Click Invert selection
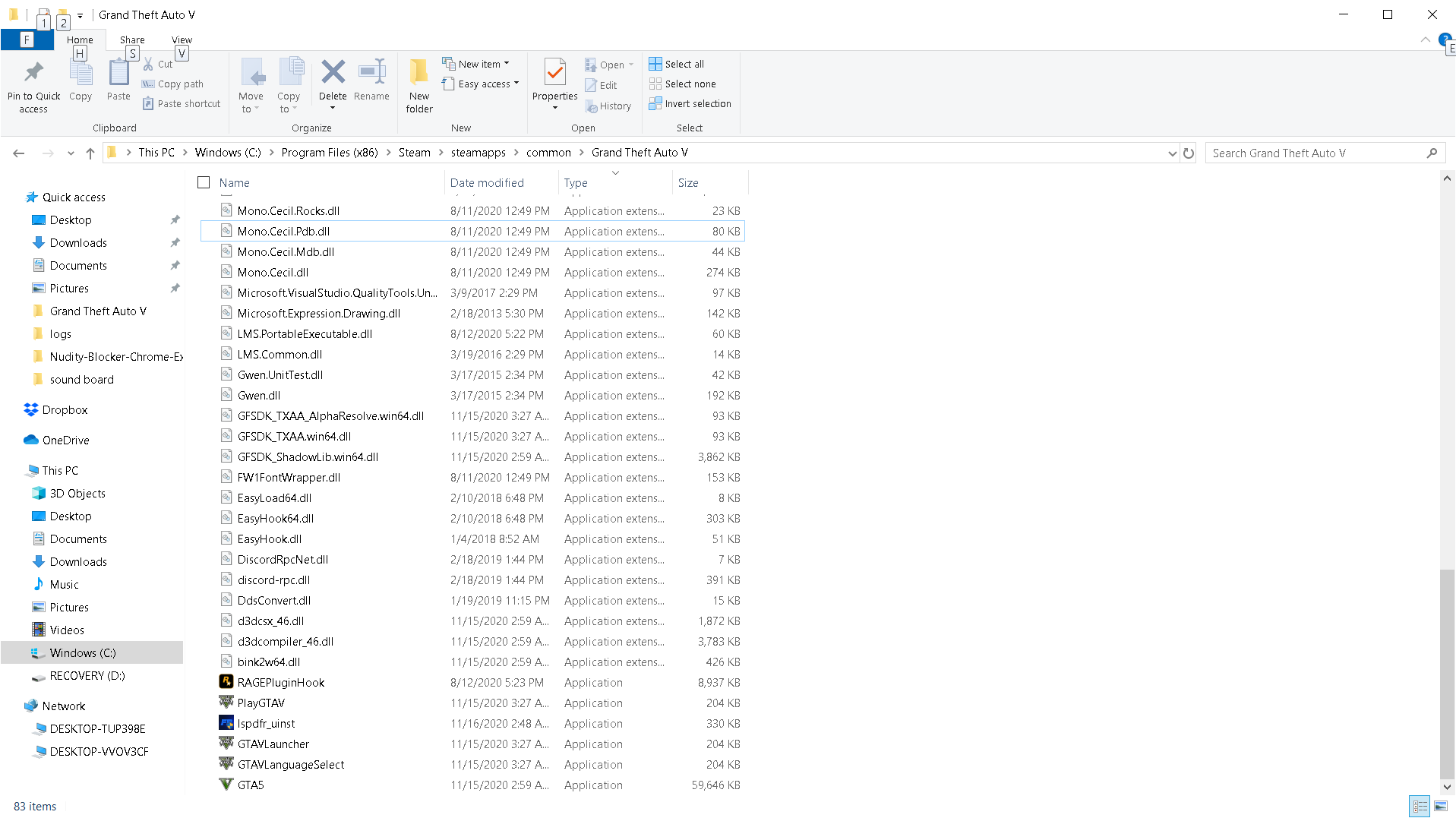Viewport: 1456px width, 818px height. 690,103
